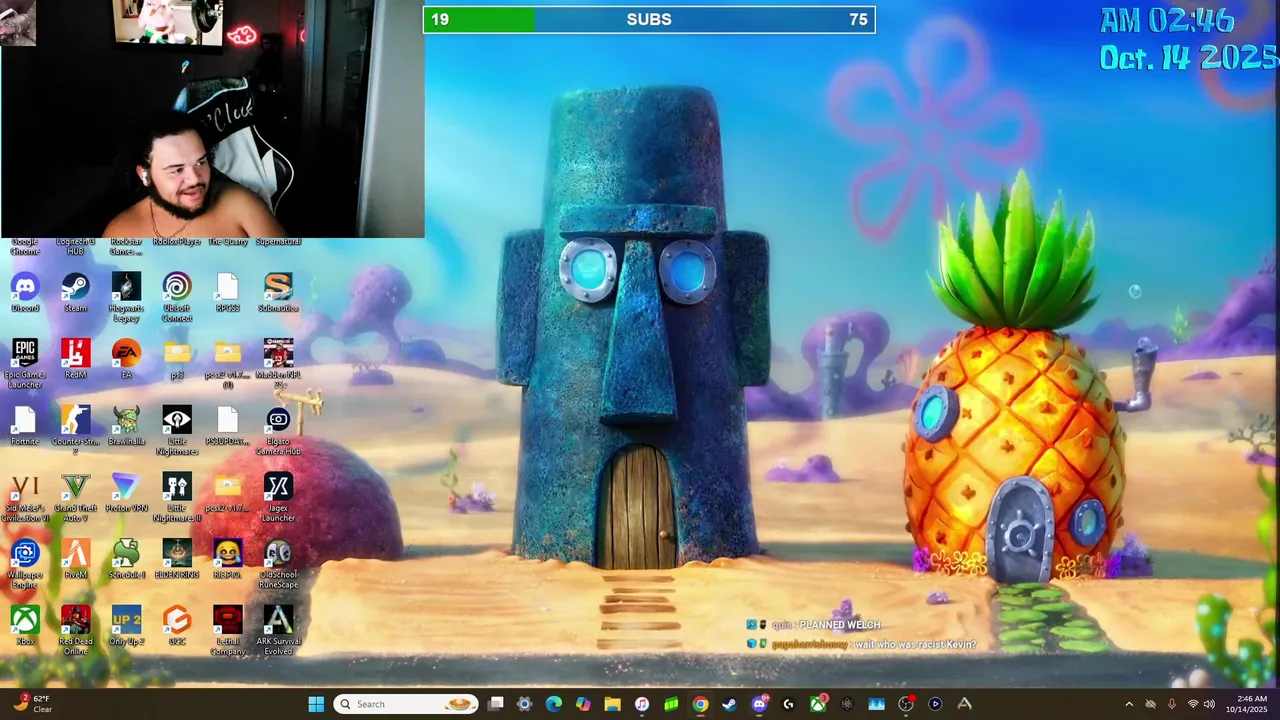This screenshot has height=720, width=1280.
Task: Launch the FiveM desktop shortcut
Action: pyautogui.click(x=75, y=559)
